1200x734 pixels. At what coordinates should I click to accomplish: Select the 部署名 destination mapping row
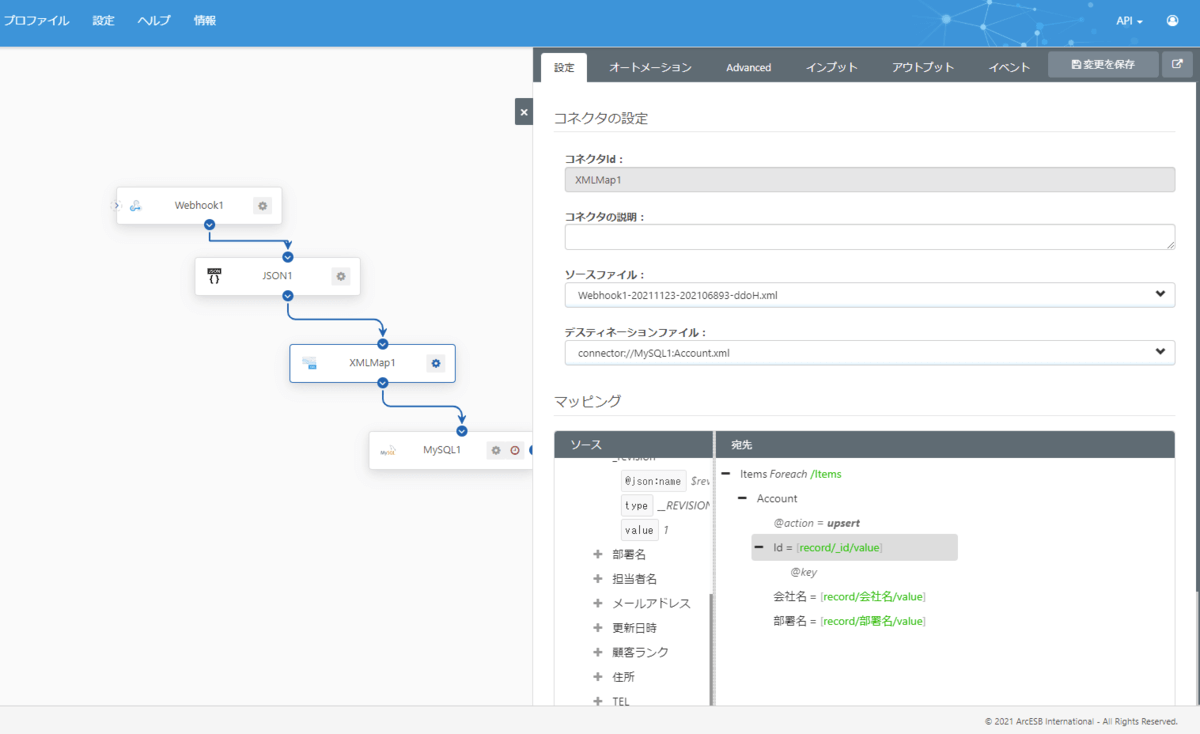point(849,621)
